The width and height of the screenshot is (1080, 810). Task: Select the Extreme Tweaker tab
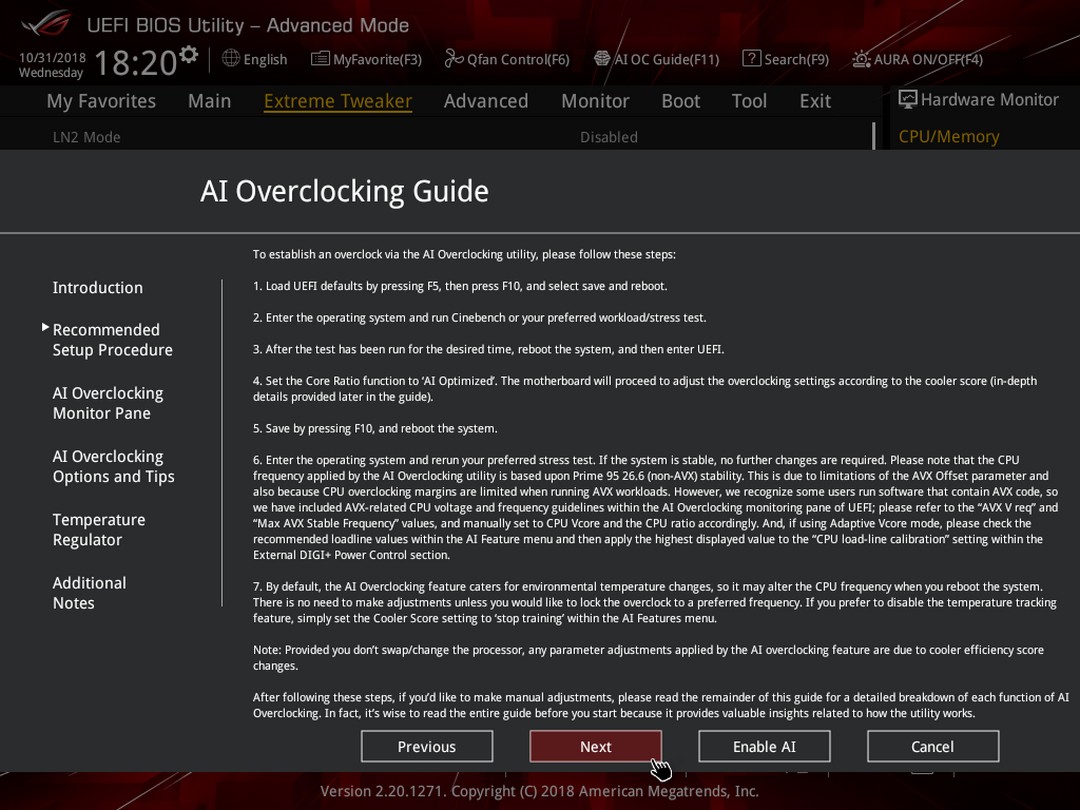point(338,101)
